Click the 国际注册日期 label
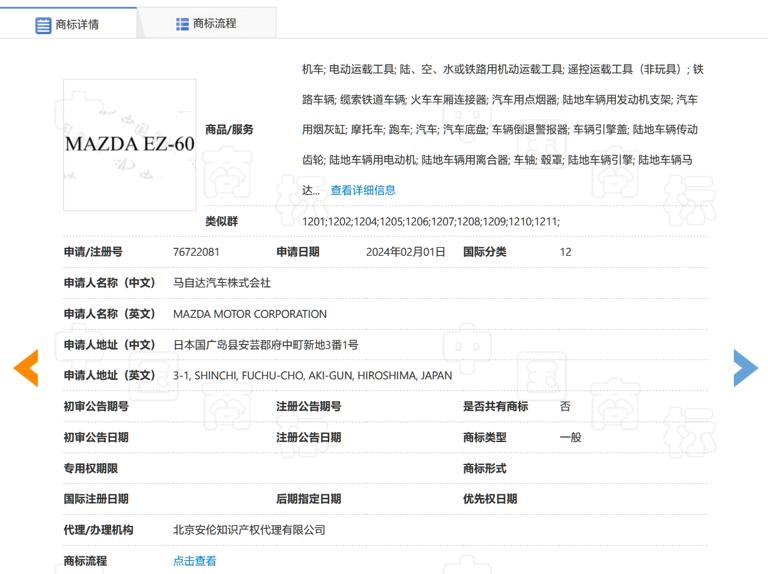Screen dimensions: 768x574 coord(96,499)
